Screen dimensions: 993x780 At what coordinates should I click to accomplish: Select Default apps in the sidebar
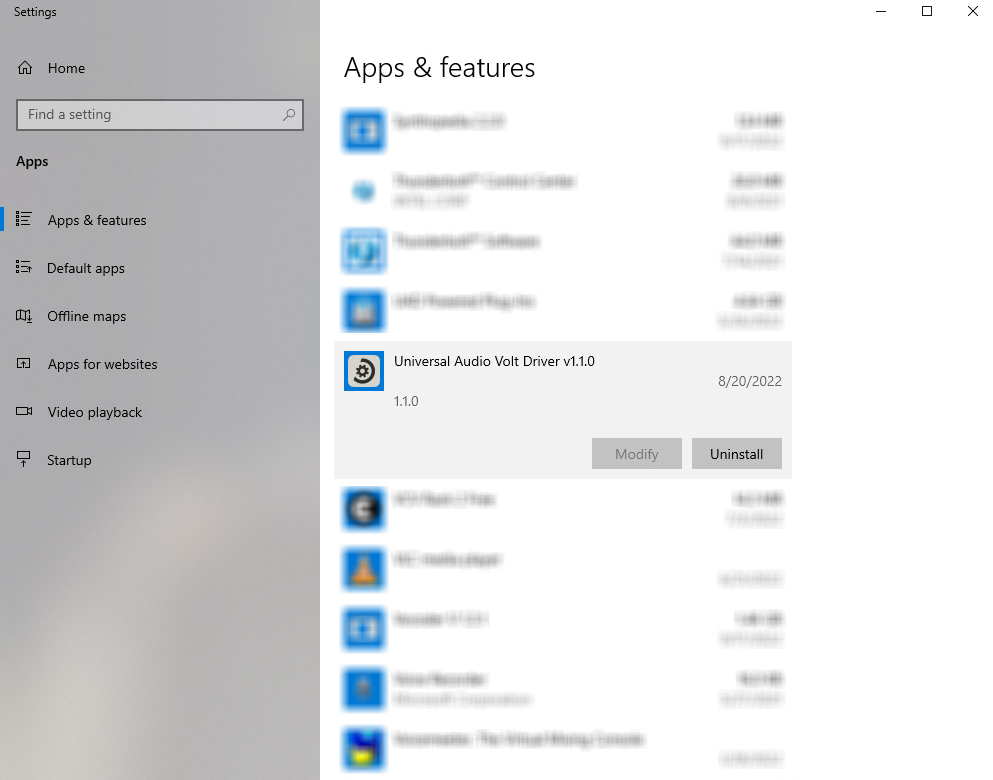tap(86, 268)
